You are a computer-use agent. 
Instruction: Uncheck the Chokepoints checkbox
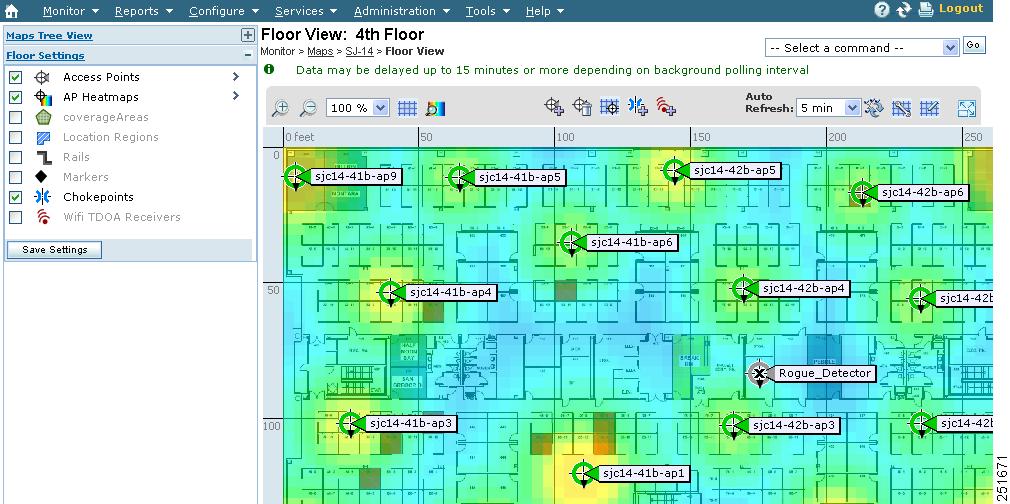pyautogui.click(x=16, y=197)
